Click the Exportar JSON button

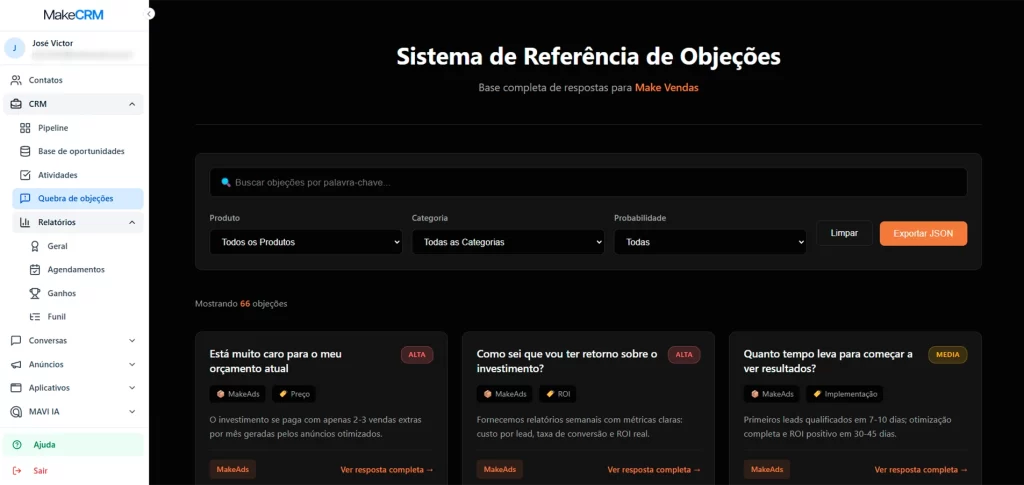coord(922,233)
